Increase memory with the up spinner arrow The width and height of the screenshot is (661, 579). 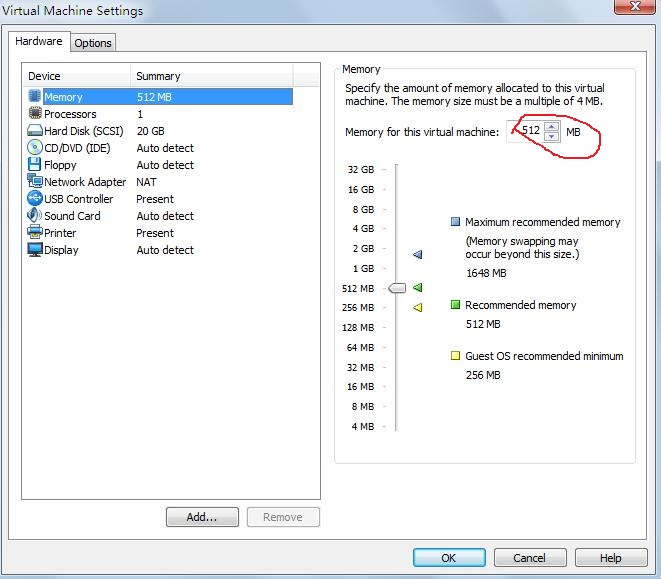pyautogui.click(x=551, y=127)
